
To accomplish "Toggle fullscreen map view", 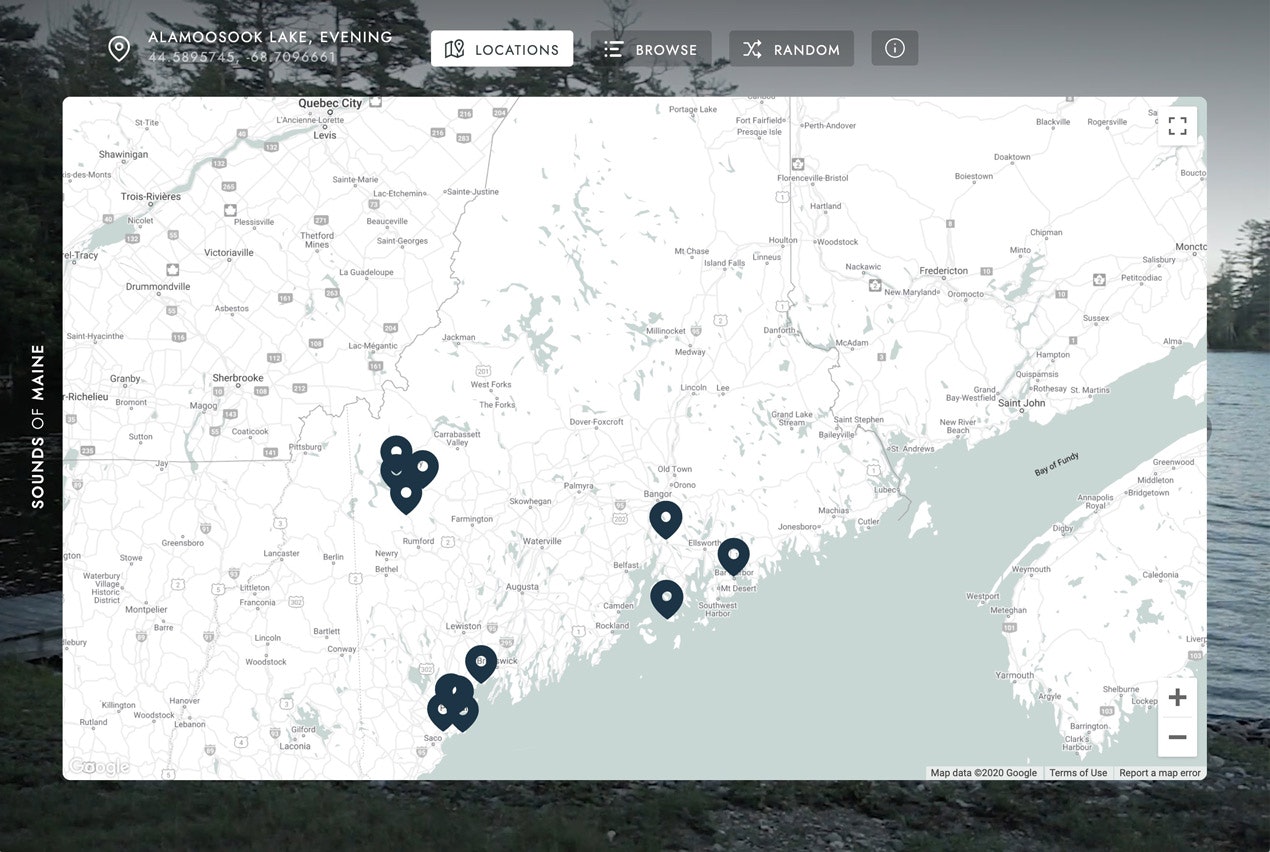I will coord(1177,126).
